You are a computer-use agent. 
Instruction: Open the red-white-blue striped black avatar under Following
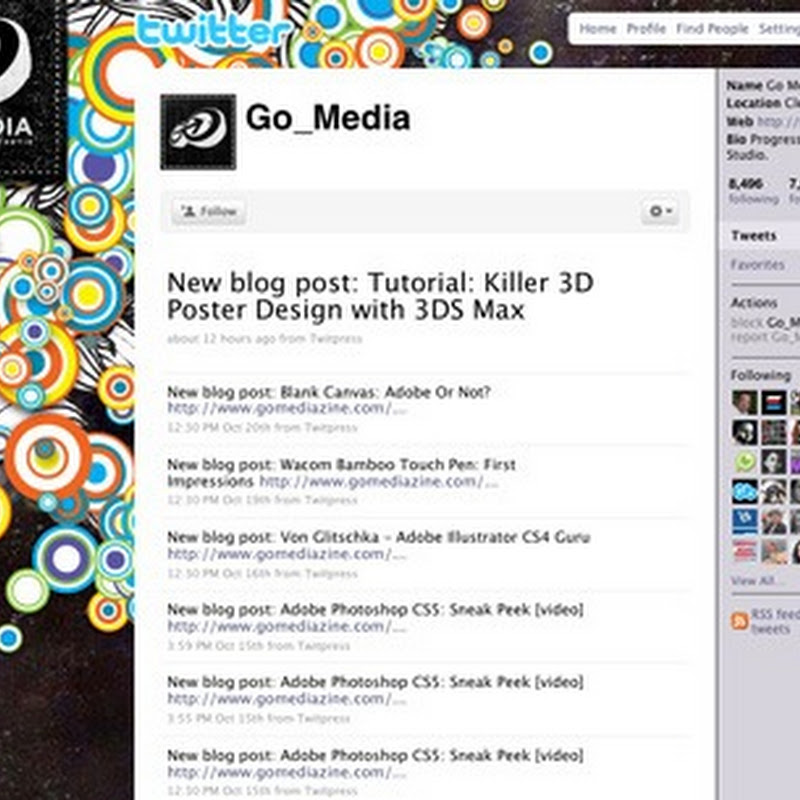(x=773, y=403)
